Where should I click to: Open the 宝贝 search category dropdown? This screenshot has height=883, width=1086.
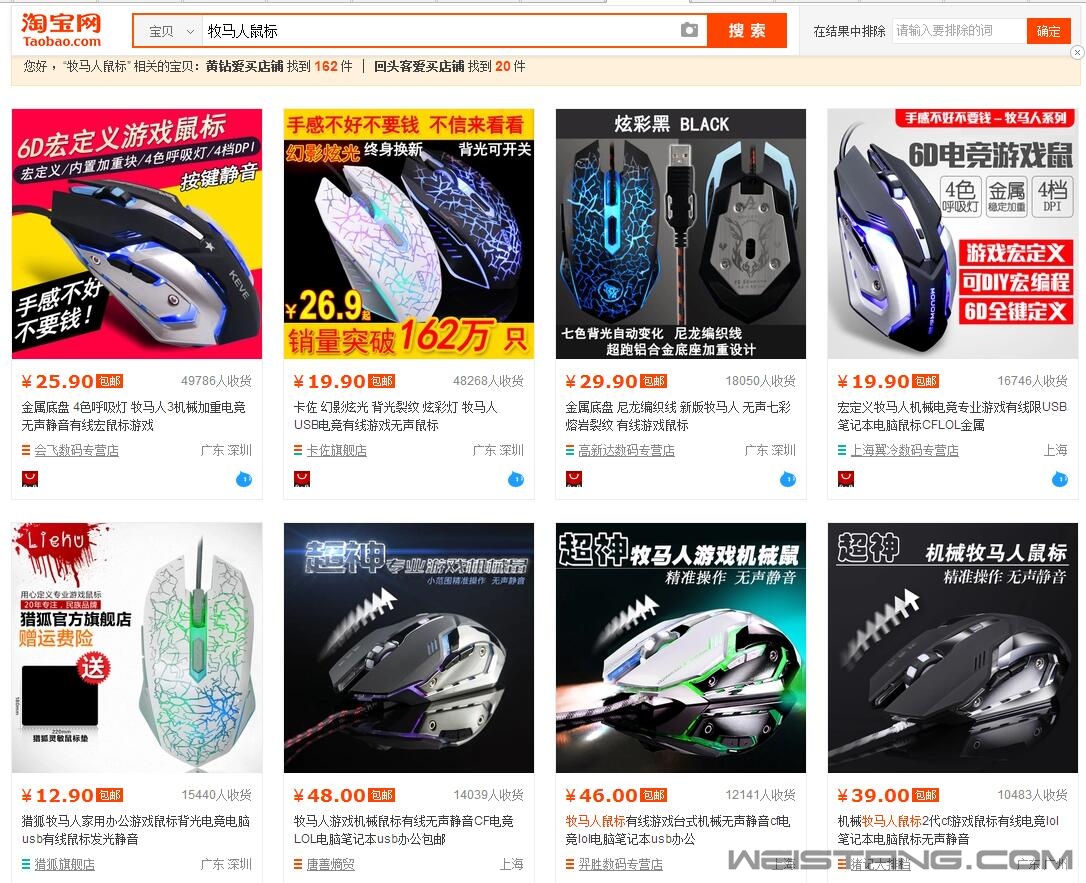coord(171,31)
